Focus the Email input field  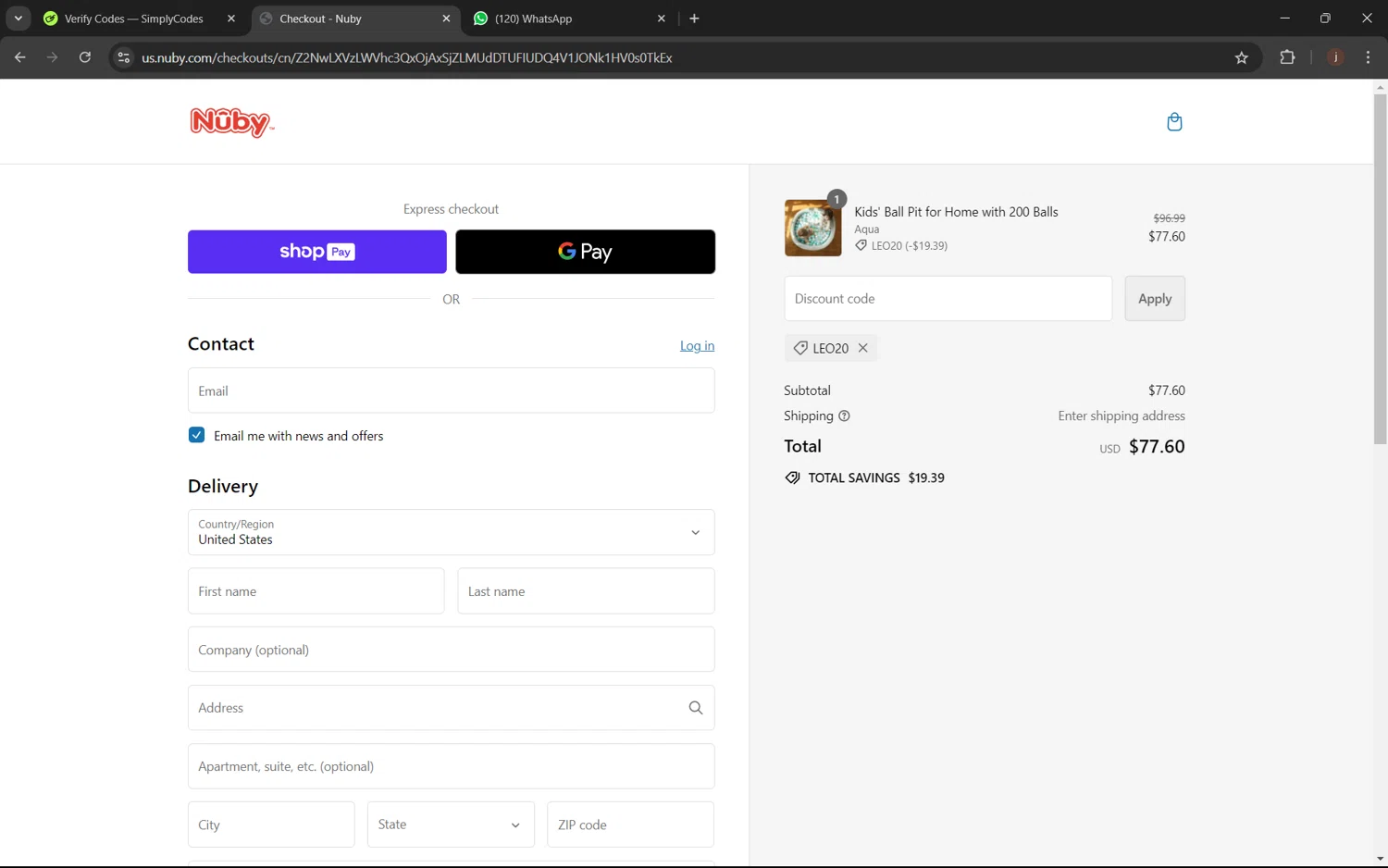[x=452, y=391]
